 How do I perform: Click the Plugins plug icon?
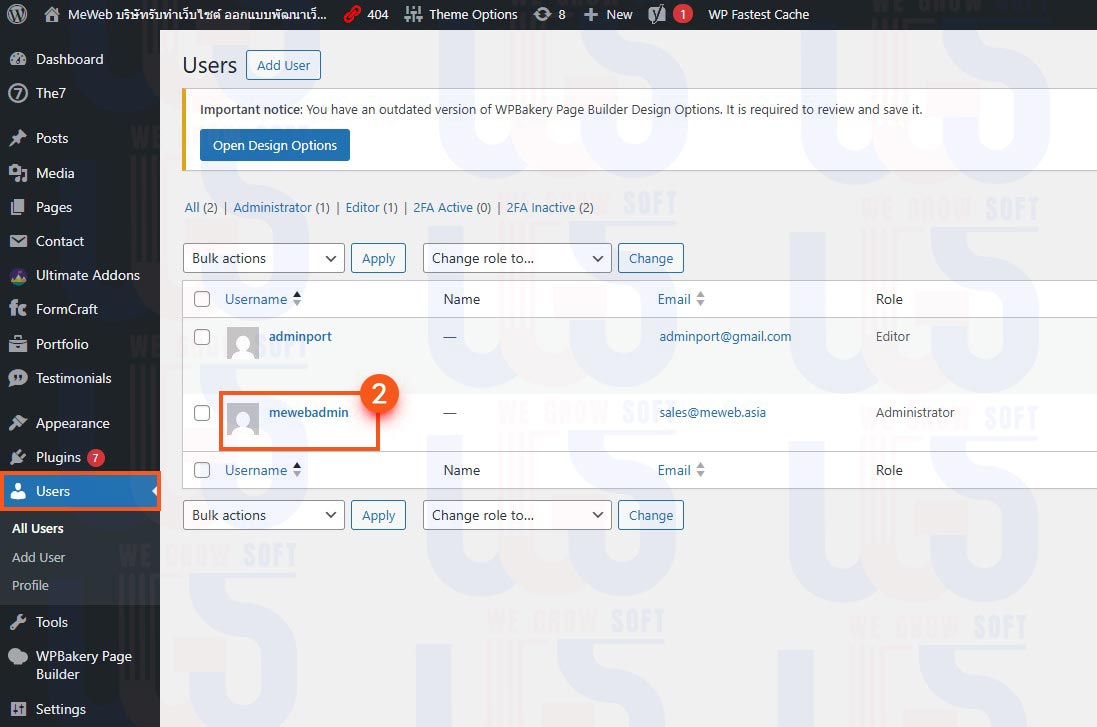(18, 457)
